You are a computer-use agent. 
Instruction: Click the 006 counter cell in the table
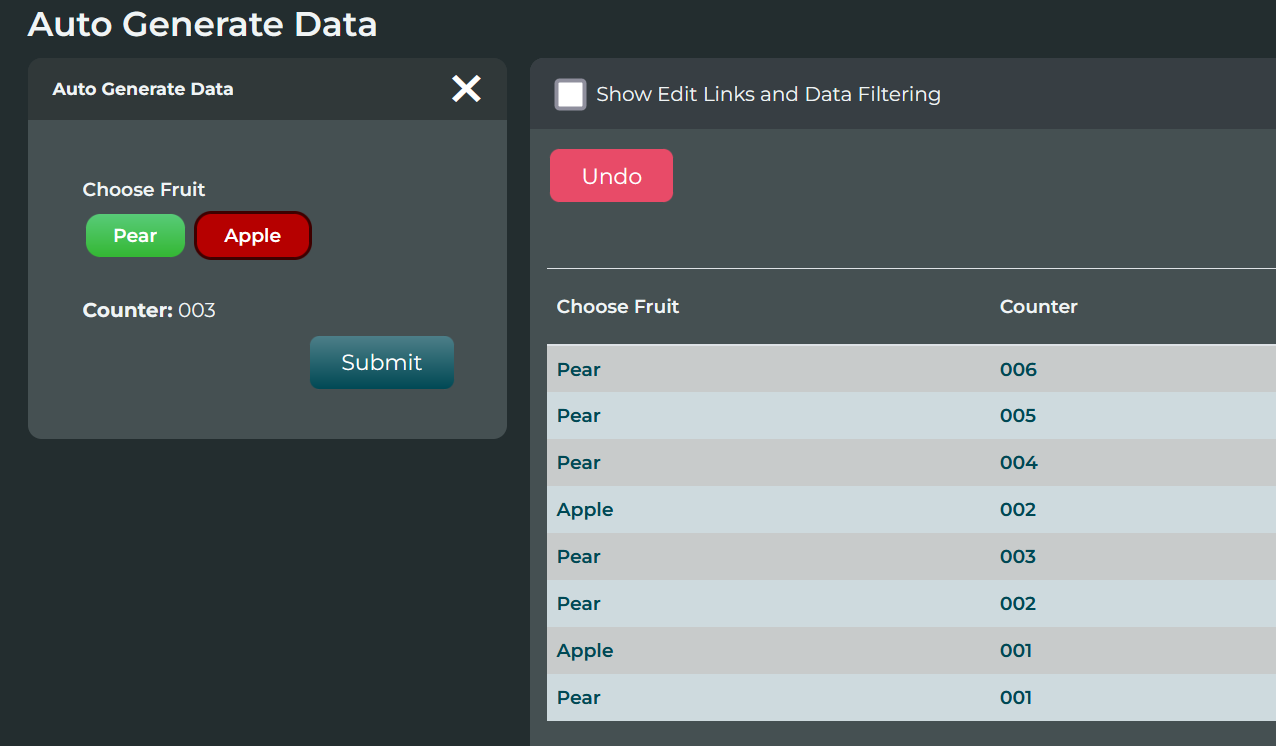(x=1018, y=370)
